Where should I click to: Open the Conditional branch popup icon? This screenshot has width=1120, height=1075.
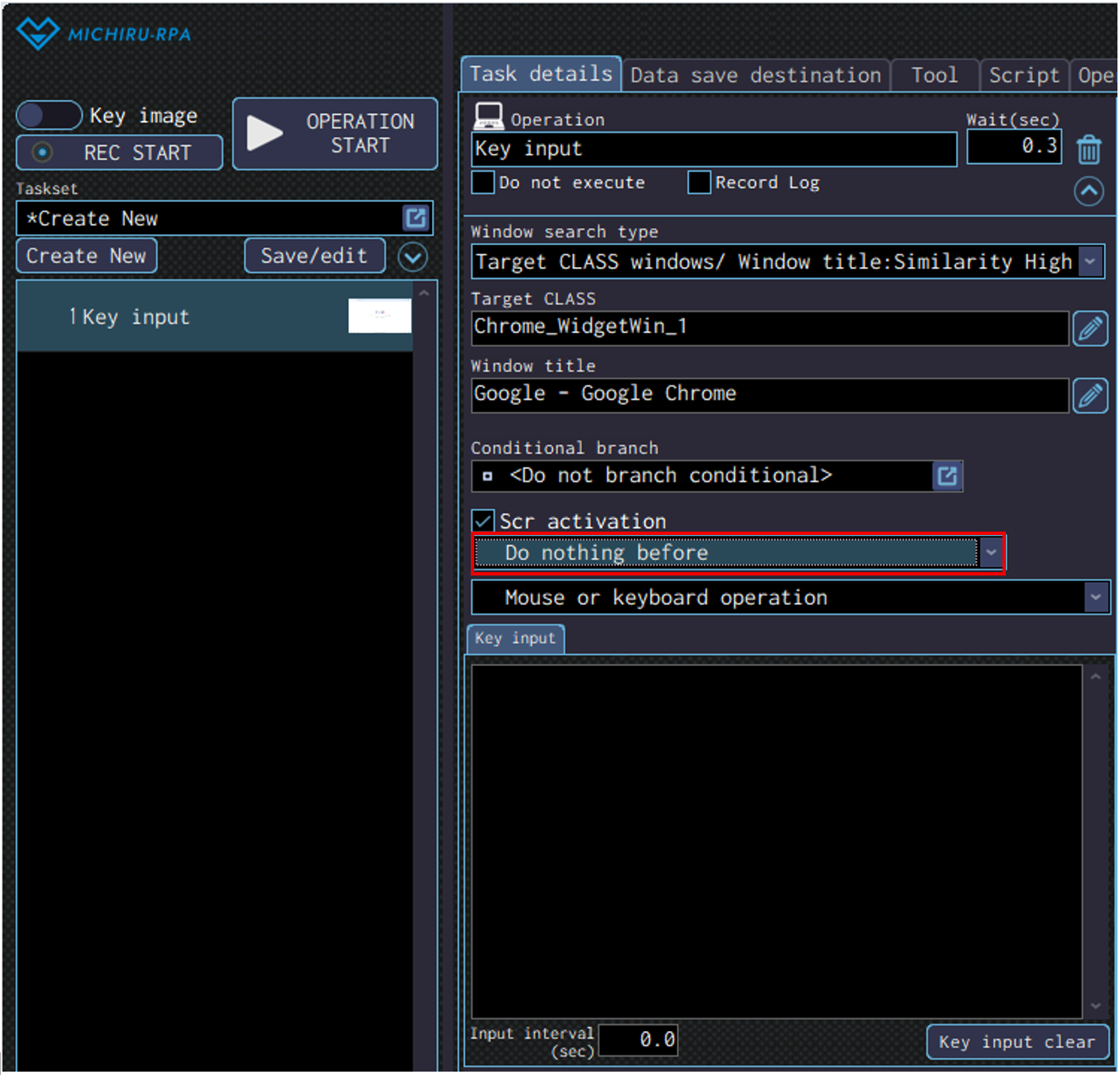[947, 476]
